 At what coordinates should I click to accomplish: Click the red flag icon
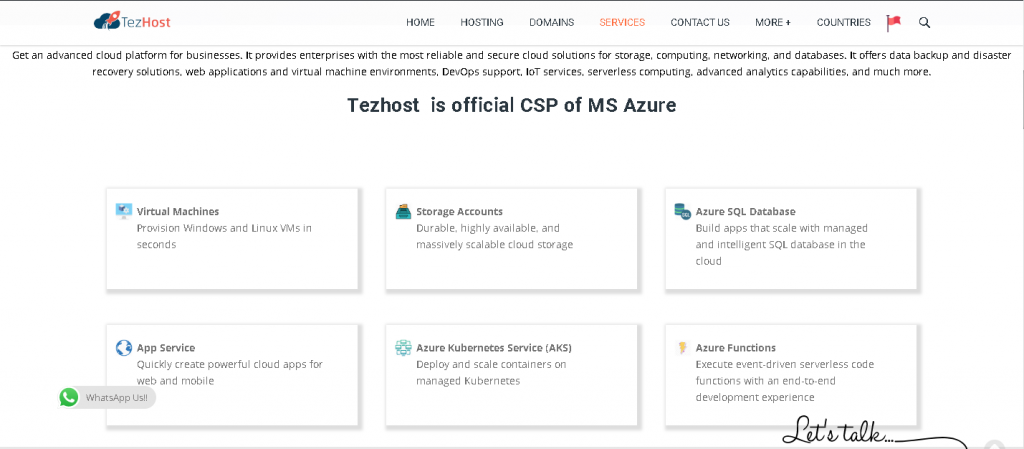click(x=893, y=22)
